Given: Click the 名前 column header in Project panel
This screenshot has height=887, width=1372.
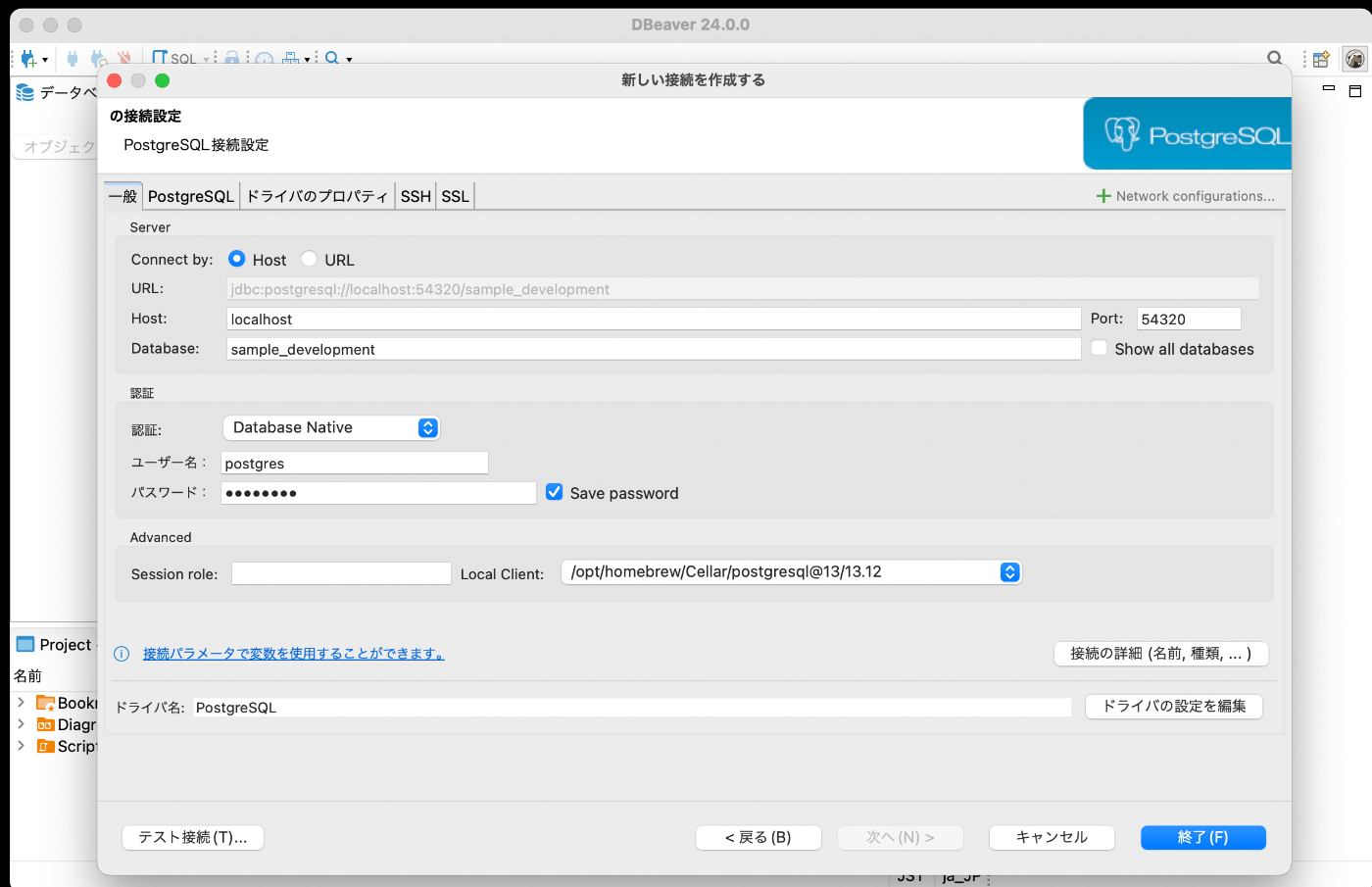Looking at the screenshot, I should [28, 676].
